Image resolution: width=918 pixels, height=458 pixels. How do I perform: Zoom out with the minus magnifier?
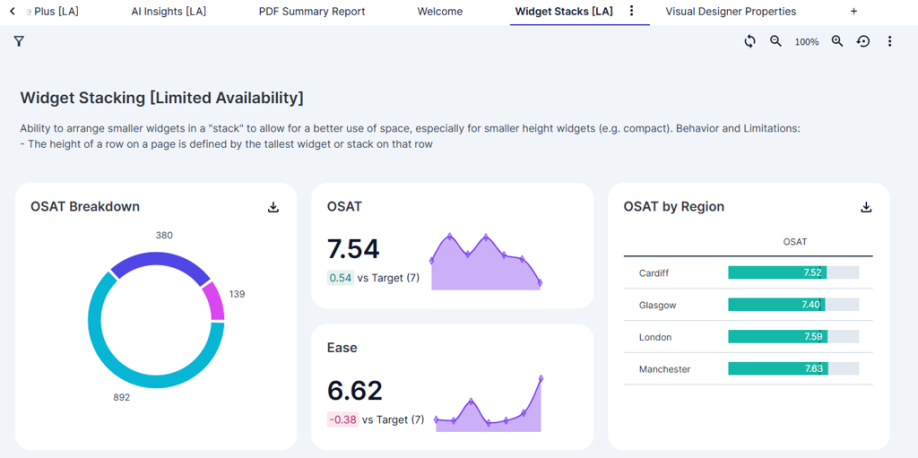776,42
